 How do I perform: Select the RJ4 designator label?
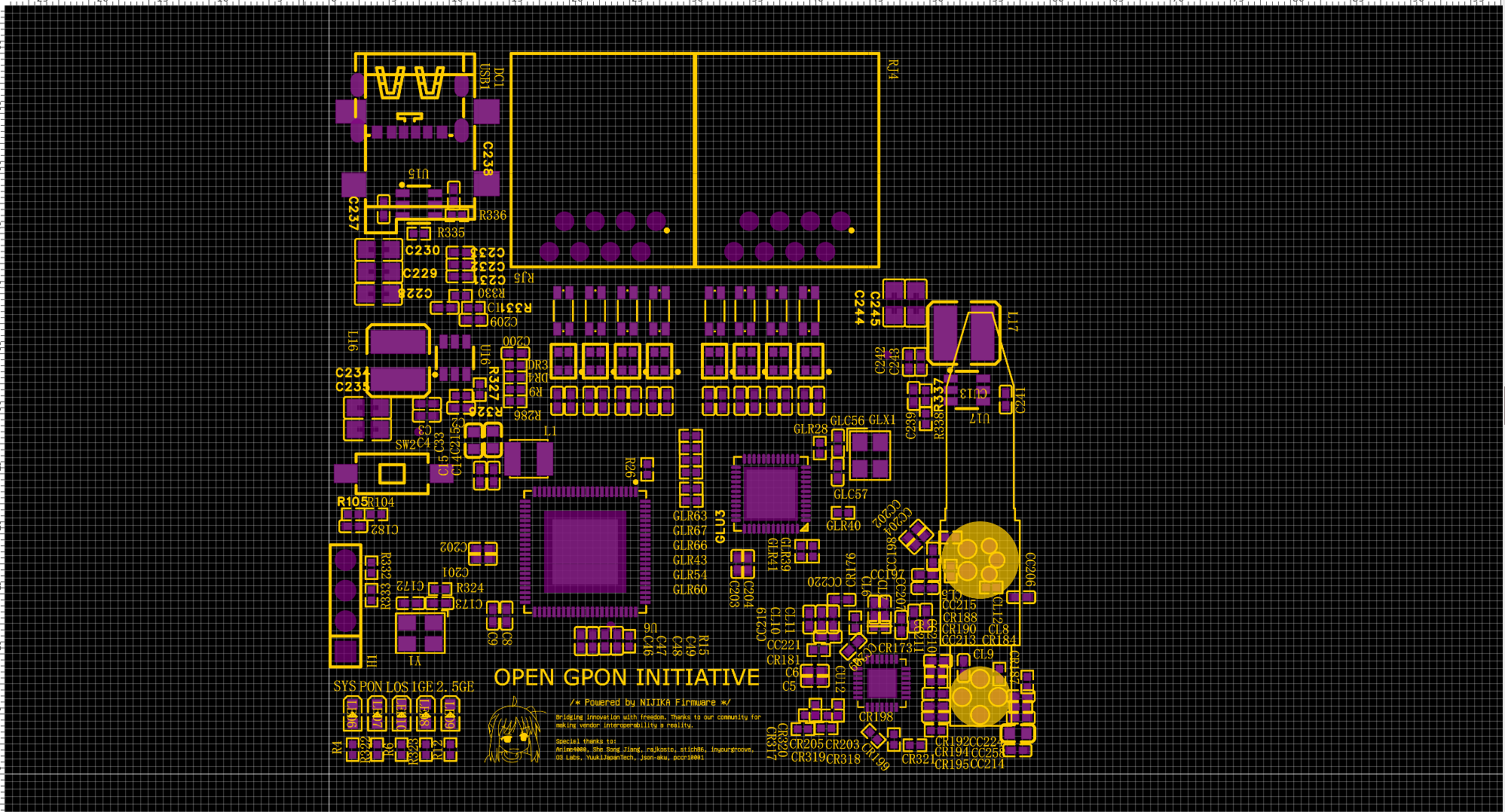(892, 69)
